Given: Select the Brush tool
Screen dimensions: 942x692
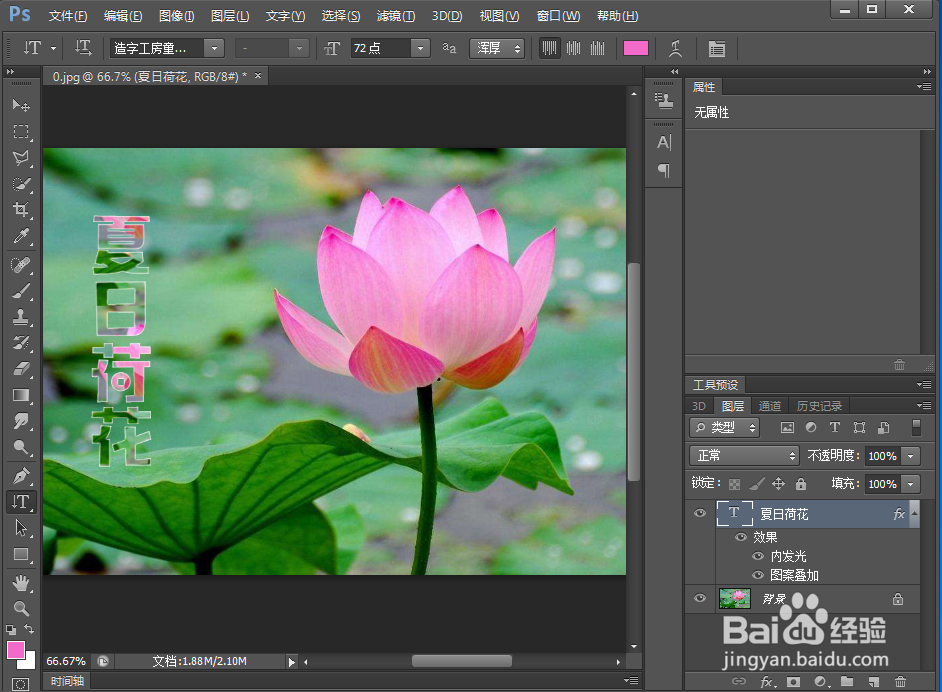Looking at the screenshot, I should coord(21,291).
